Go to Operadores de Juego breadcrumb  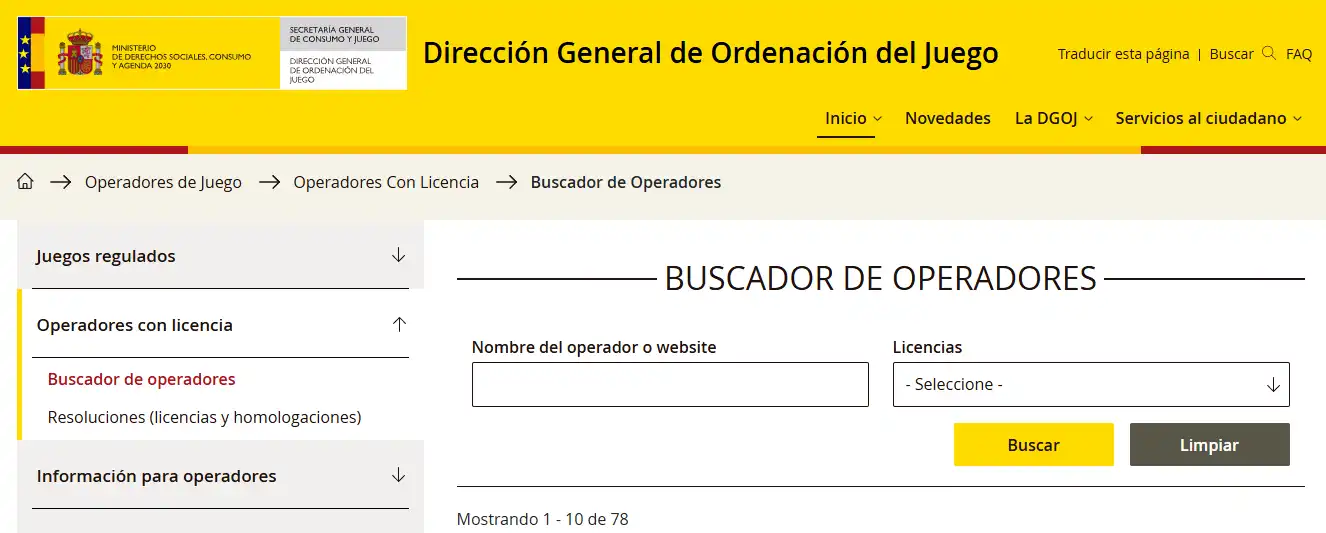tap(163, 182)
